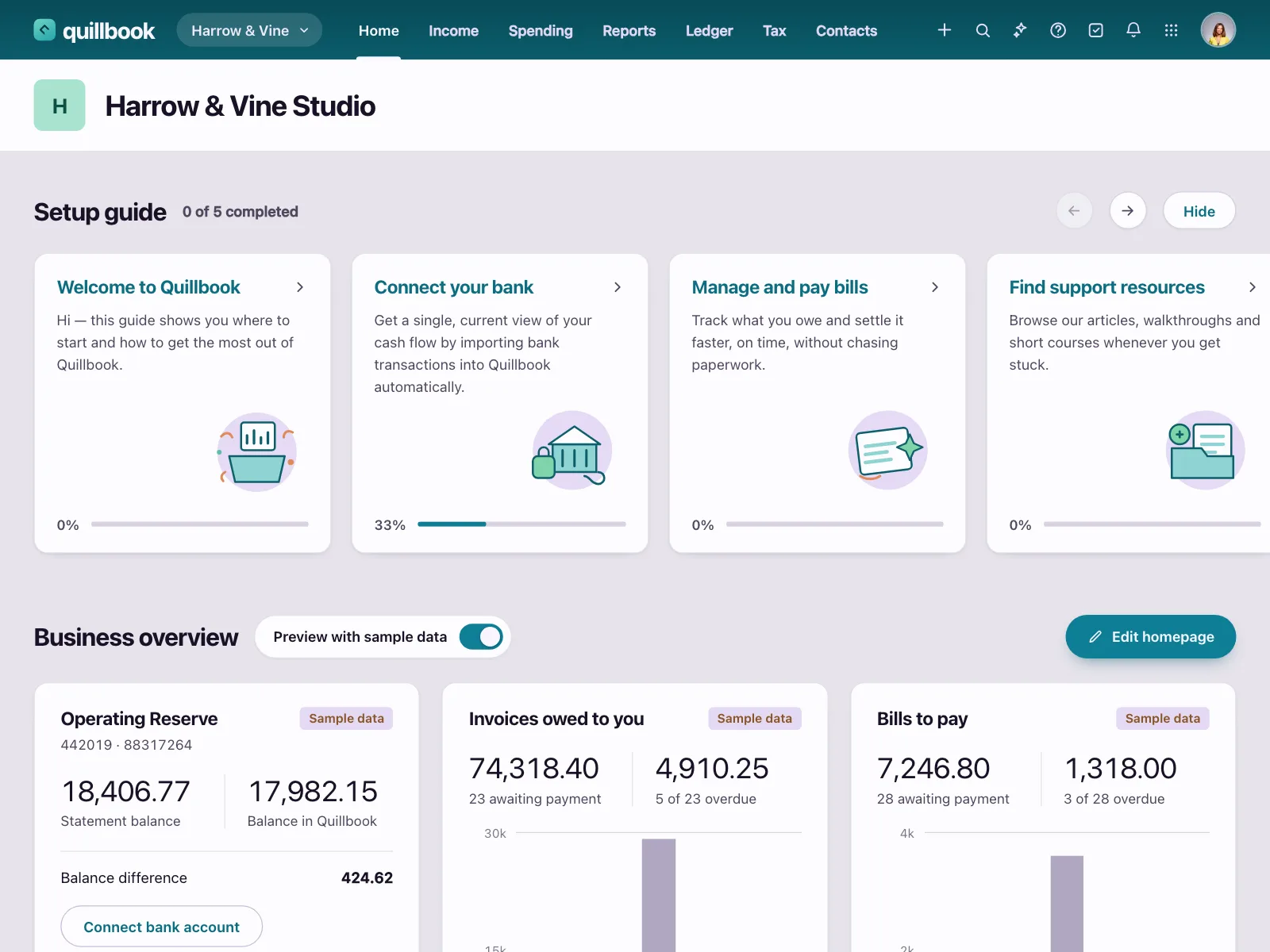Open the Contacts menu
This screenshot has height=952, width=1270.
point(846,31)
